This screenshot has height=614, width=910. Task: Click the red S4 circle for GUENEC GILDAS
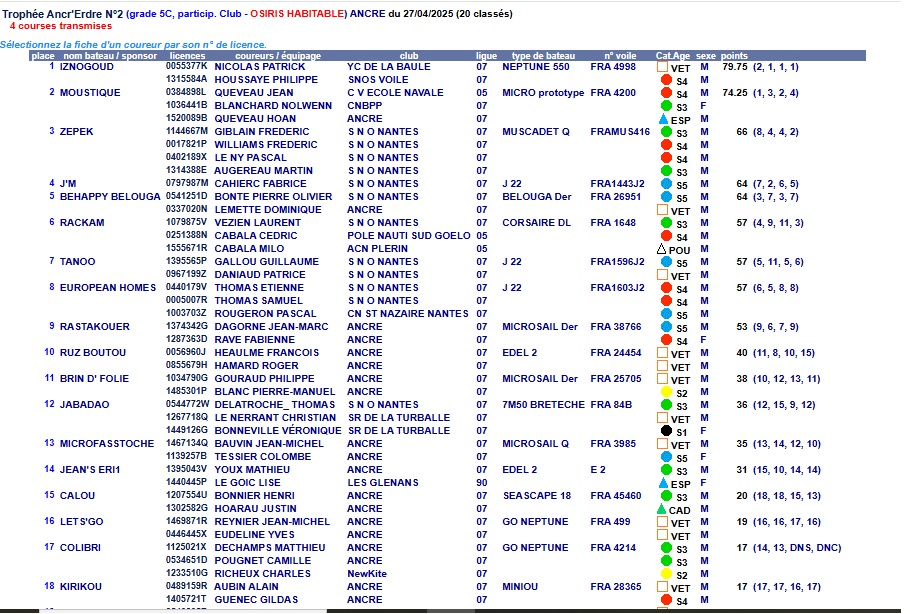(x=666, y=599)
